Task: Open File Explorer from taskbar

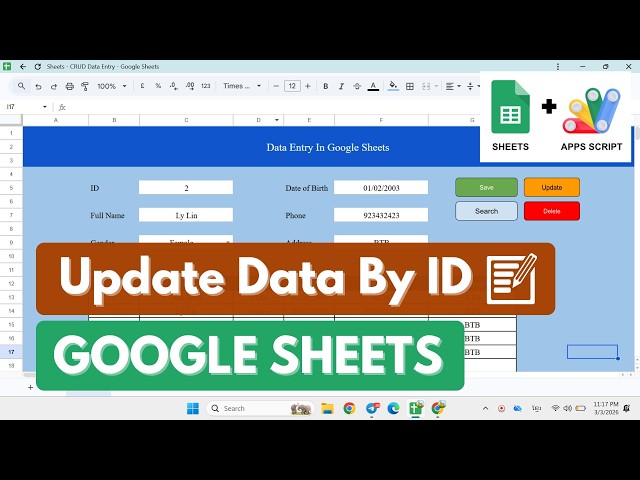Action: coord(327,408)
